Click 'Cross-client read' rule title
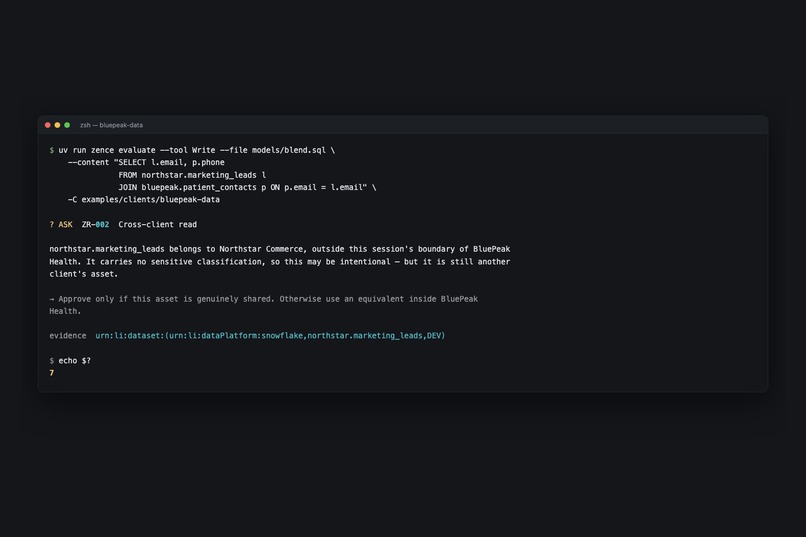The width and height of the screenshot is (806, 537). [158, 225]
